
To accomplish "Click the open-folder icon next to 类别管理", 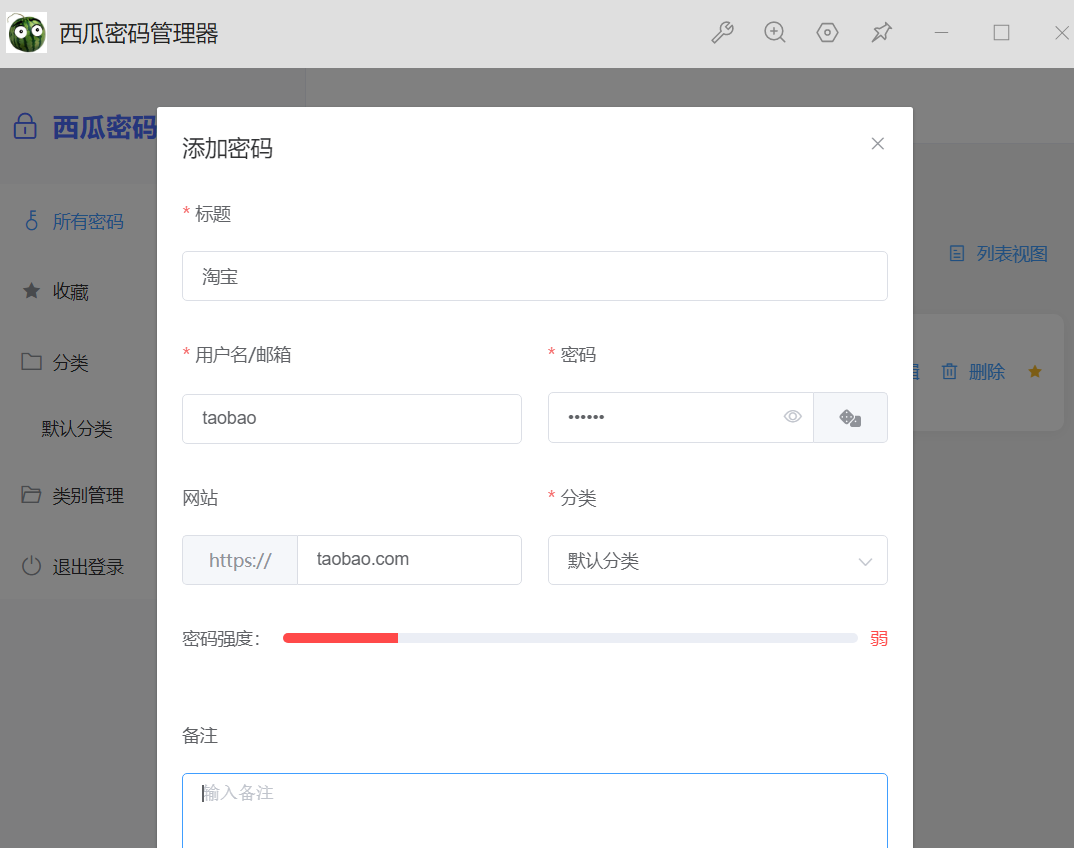I will click(x=32, y=494).
